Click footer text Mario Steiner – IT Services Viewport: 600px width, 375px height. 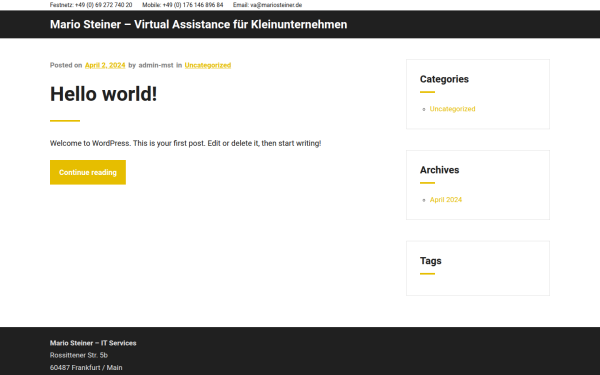[x=93, y=343]
